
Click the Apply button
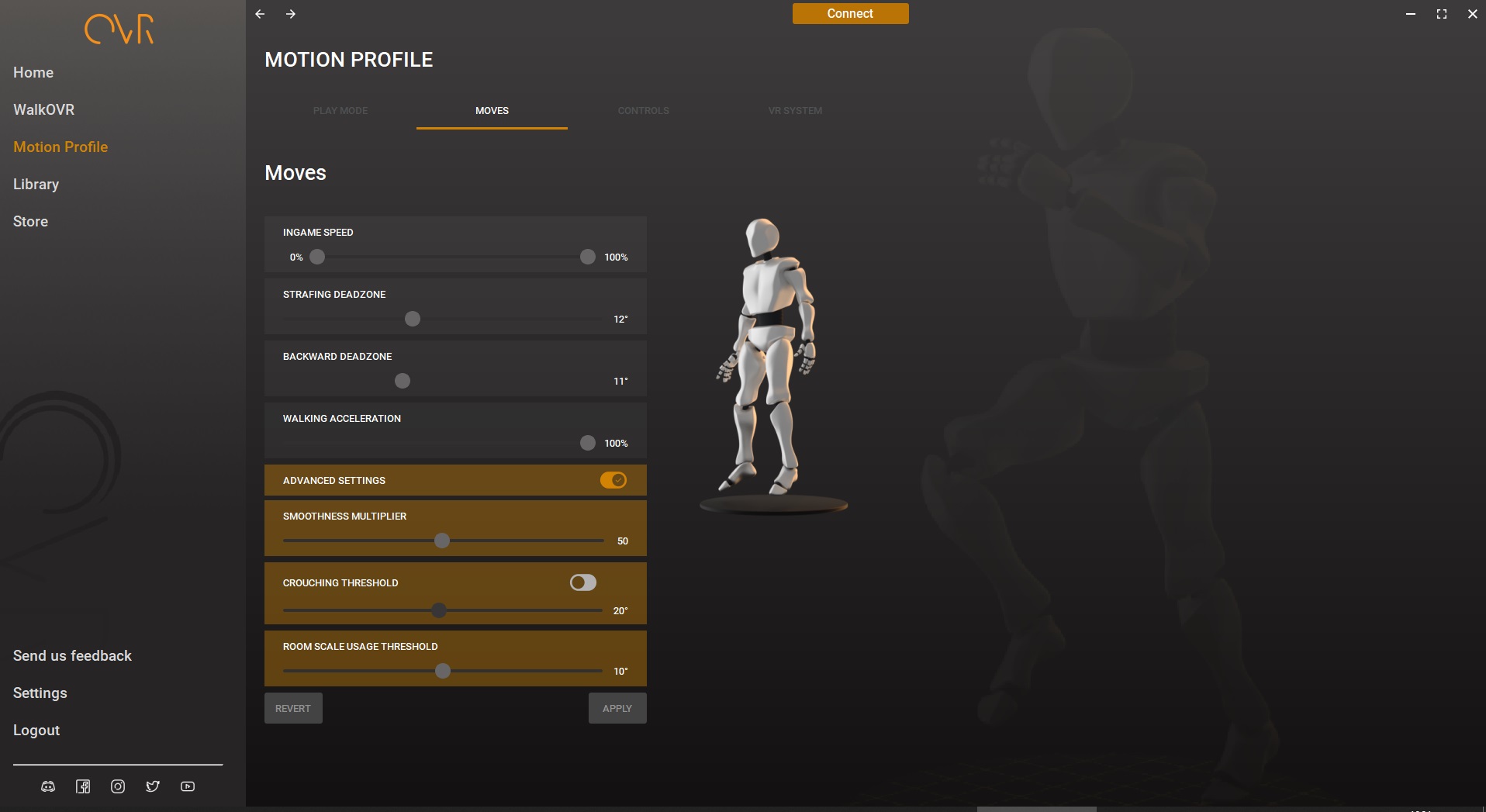point(617,708)
